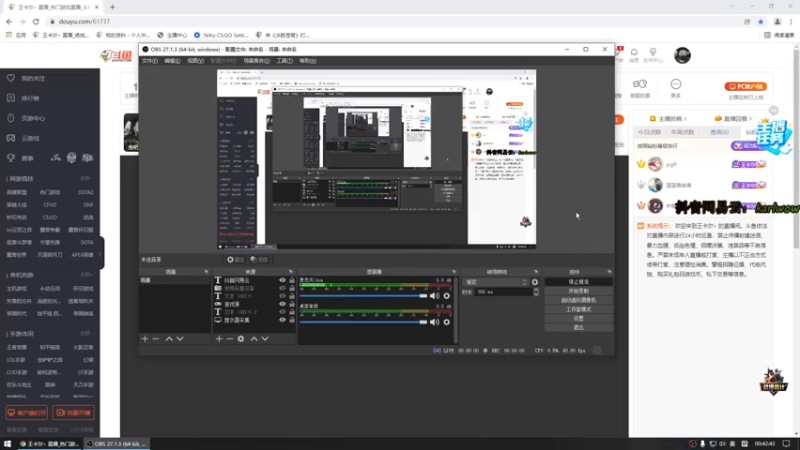Expand the 主播投稿 chevron link
This screenshot has width=800, height=450.
668,119
